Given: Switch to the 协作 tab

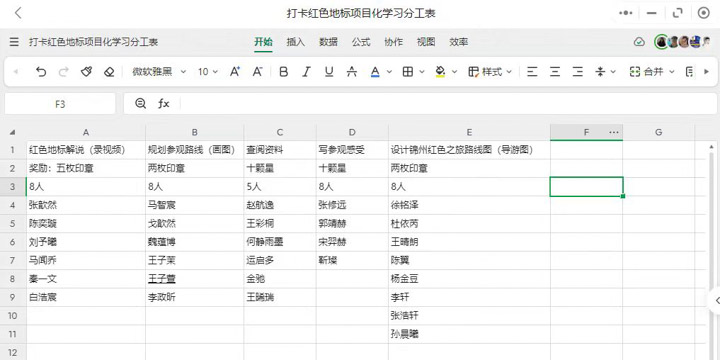Looking at the screenshot, I should [394, 42].
